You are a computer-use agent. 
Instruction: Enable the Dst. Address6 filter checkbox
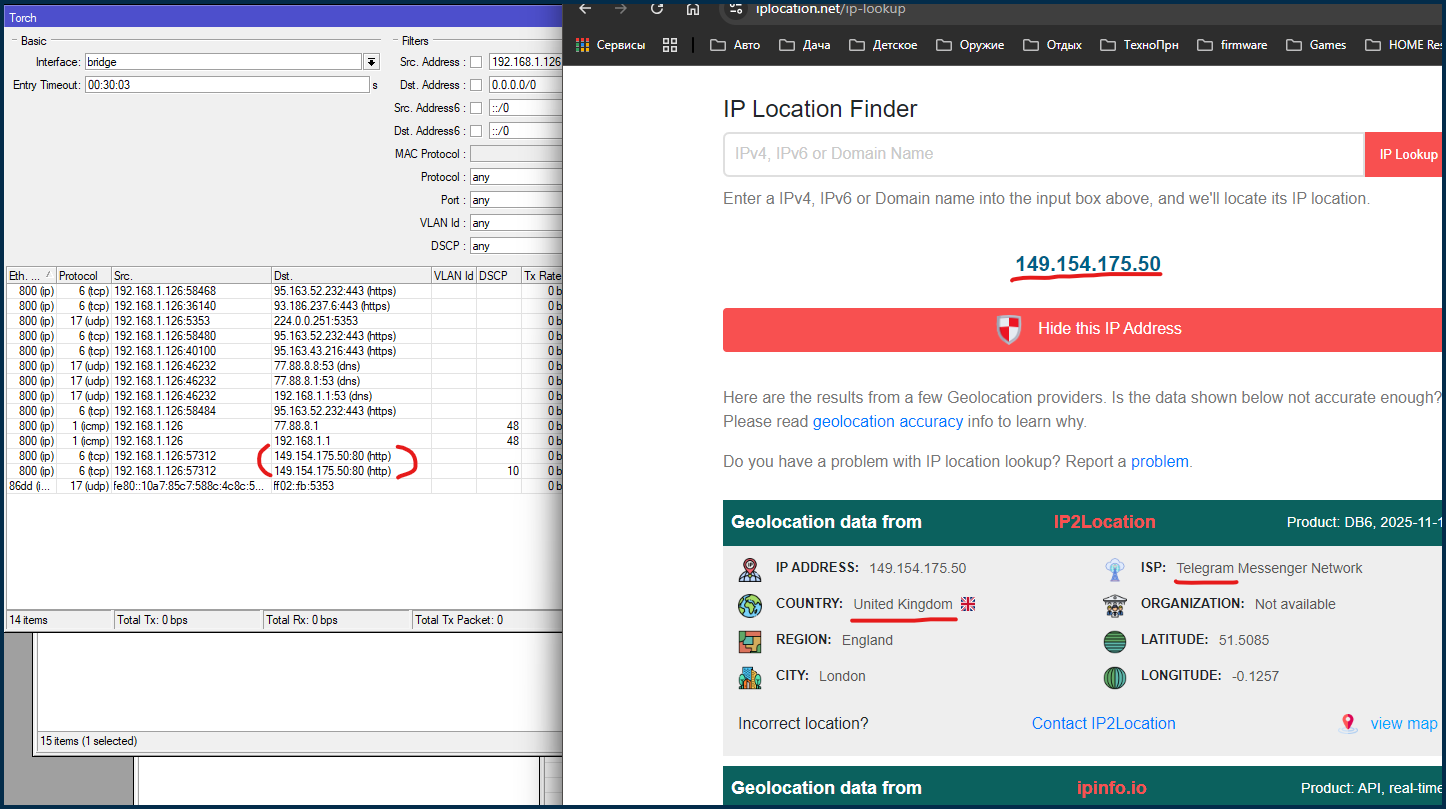(476, 131)
